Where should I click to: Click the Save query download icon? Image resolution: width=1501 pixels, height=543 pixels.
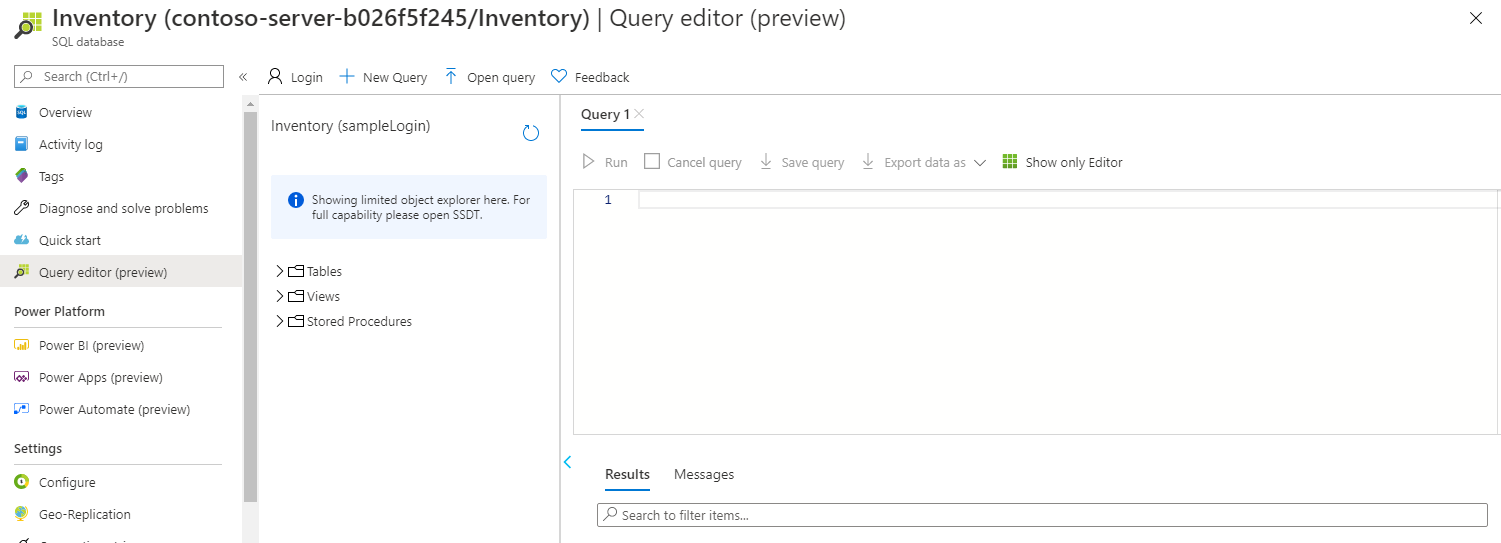click(x=766, y=162)
